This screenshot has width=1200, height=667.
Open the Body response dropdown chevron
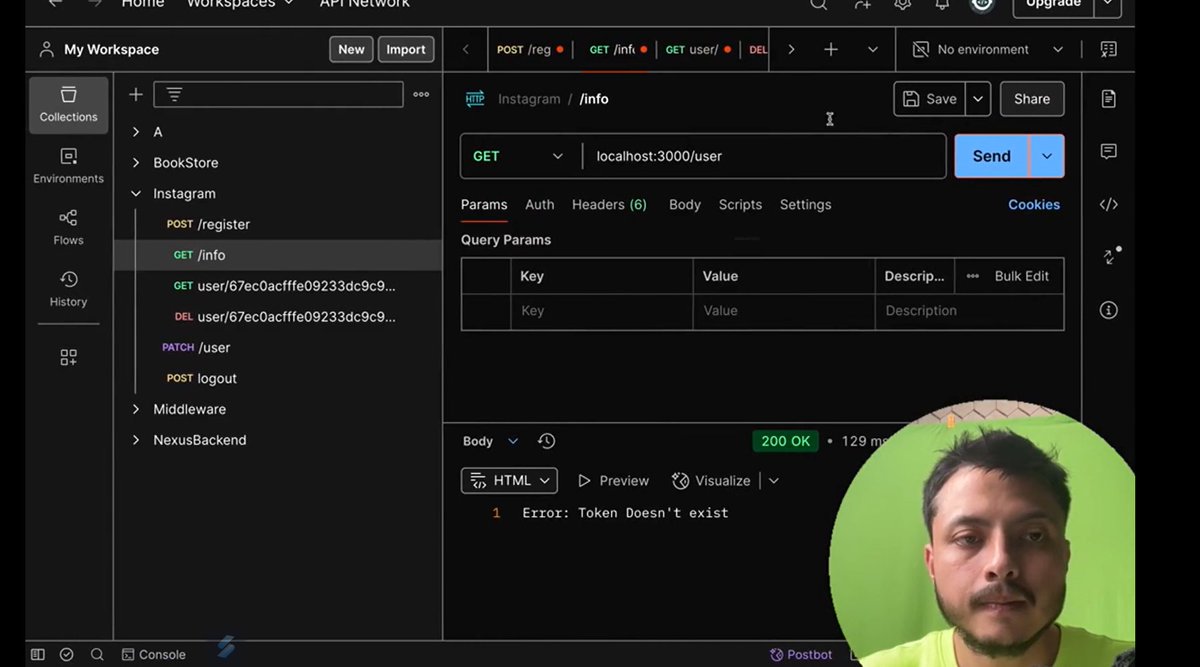coord(513,441)
